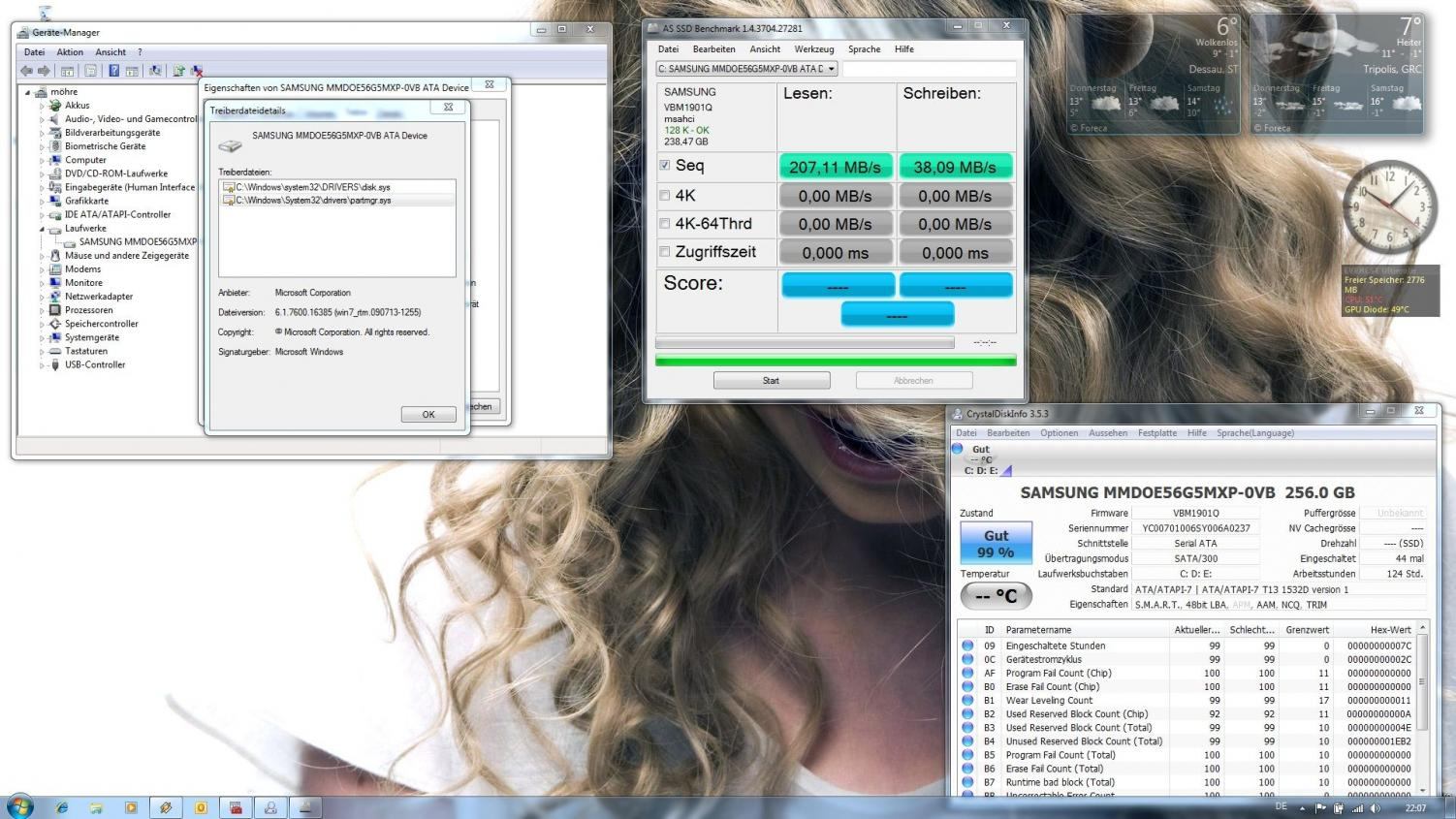Go forward in Geräte-Manager toolbar
The image size is (1456, 819).
coord(44,71)
